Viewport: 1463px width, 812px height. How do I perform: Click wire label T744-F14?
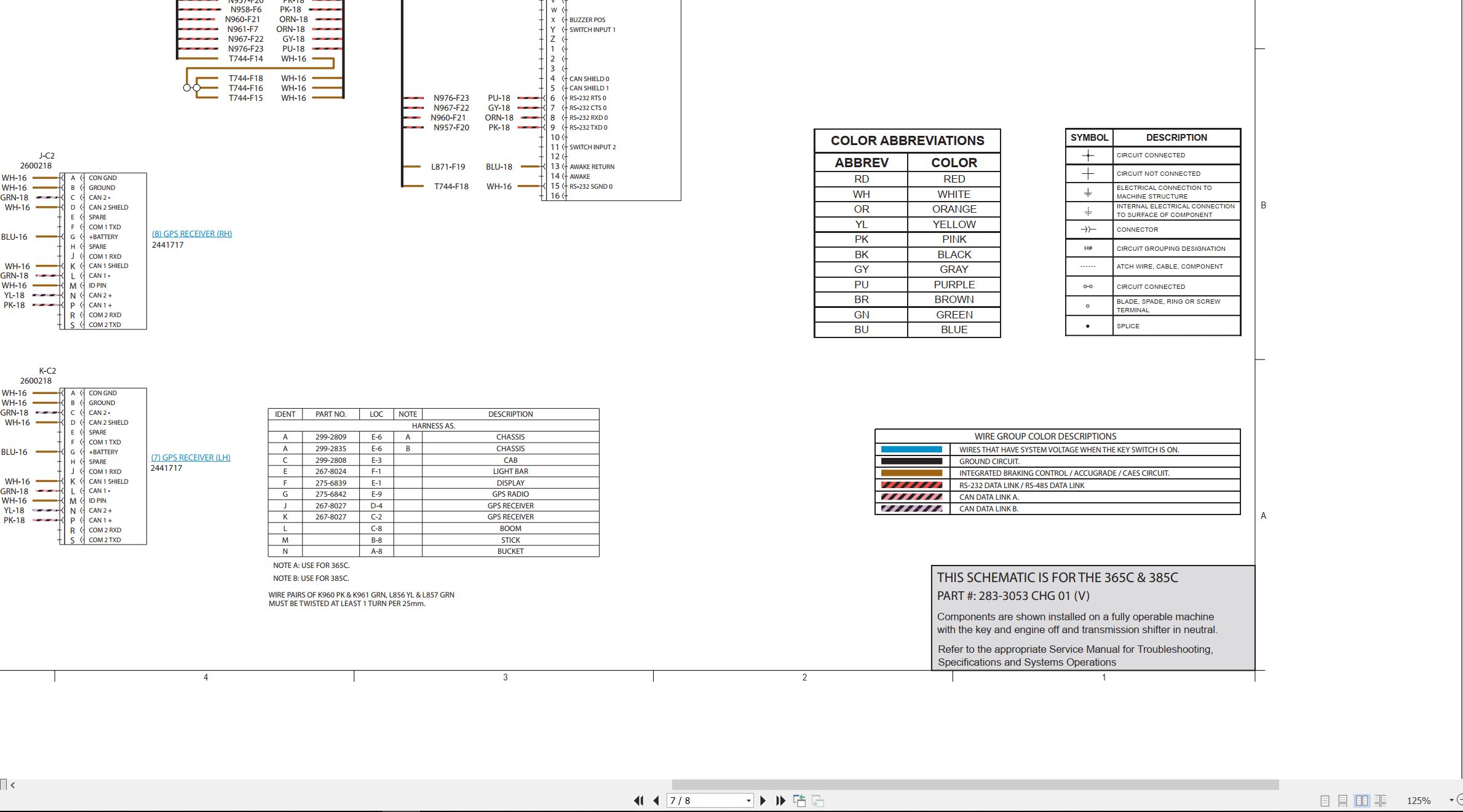point(246,59)
